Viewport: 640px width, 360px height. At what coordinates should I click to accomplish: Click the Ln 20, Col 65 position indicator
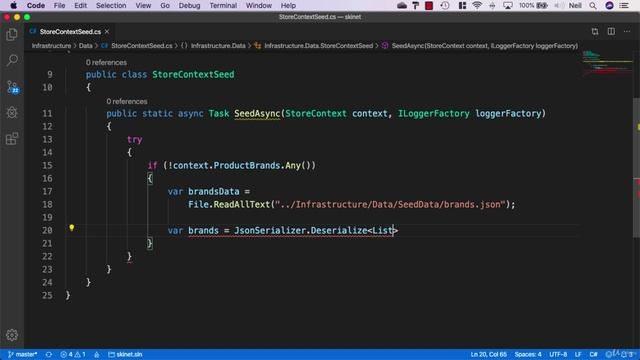488,354
